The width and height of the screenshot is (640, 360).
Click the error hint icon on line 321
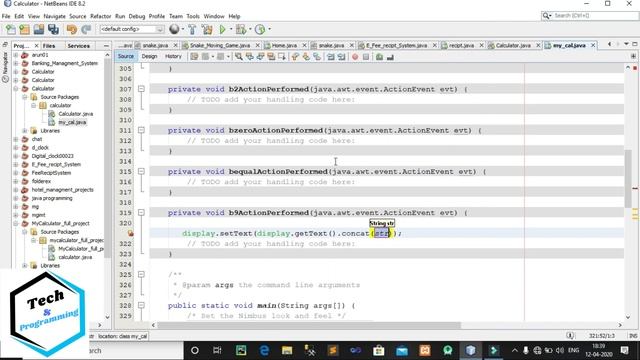(130, 233)
